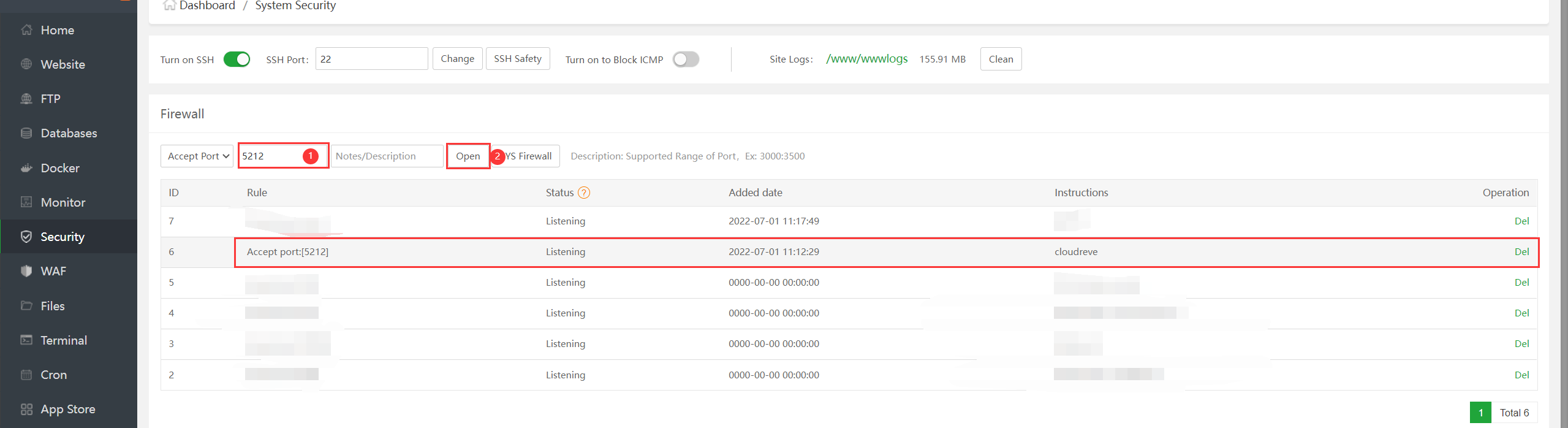Click the WAF shield icon
1568x428 pixels.
click(26, 271)
